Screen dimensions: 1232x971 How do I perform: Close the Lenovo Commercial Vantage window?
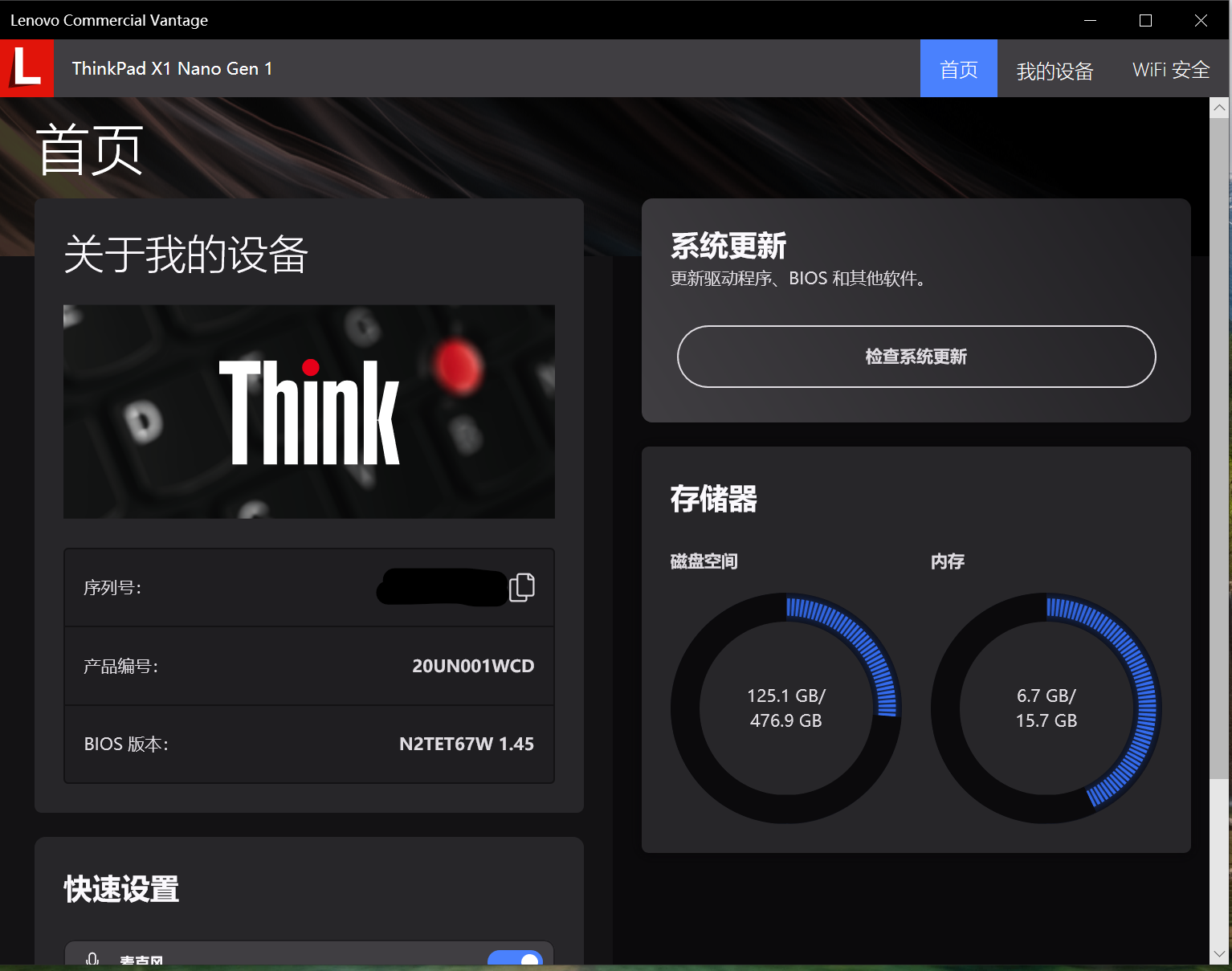(1201, 20)
